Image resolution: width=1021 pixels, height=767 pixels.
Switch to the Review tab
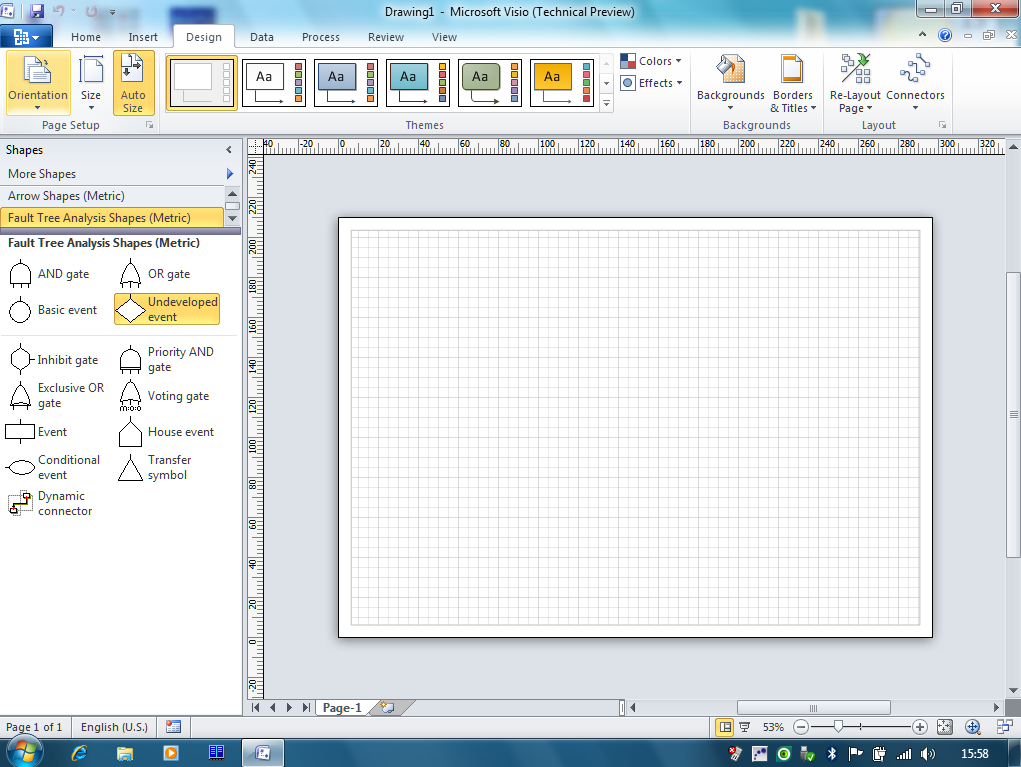click(x=385, y=37)
